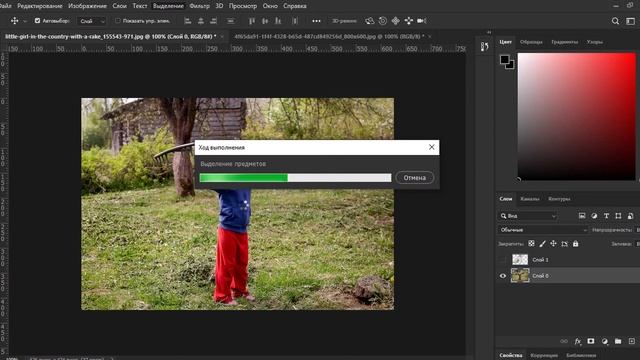Add layer style fx icon

coord(578,341)
